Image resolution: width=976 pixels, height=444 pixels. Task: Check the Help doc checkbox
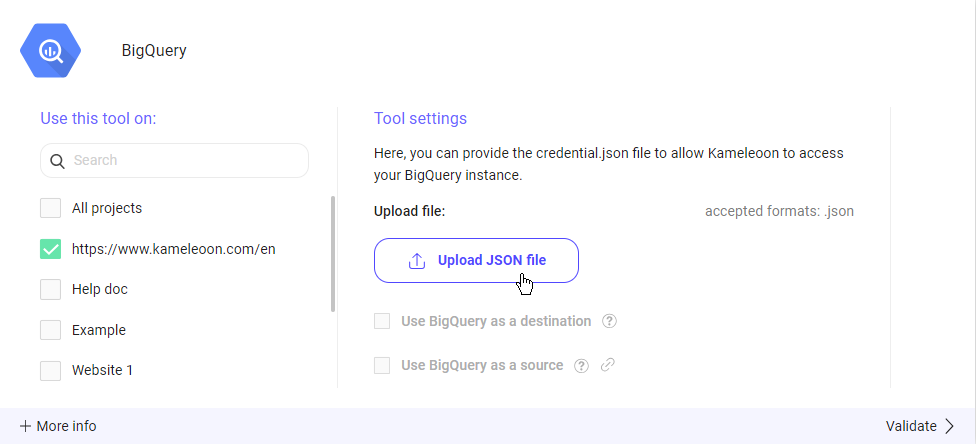click(x=50, y=289)
